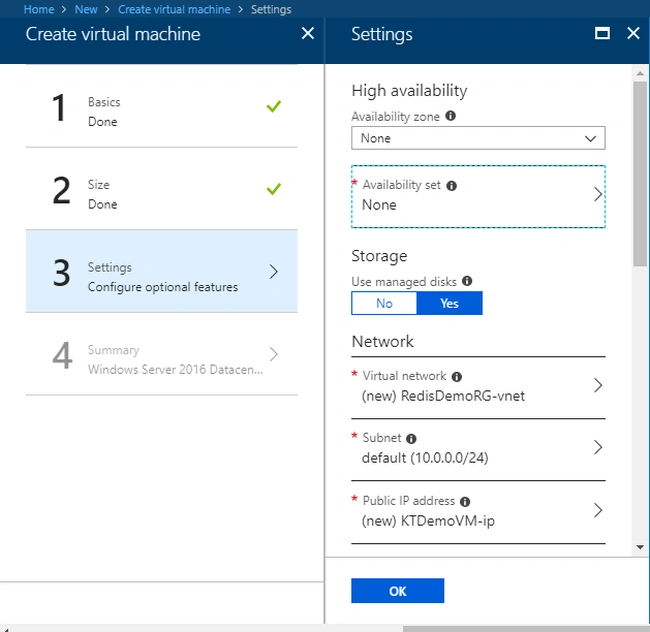Screen dimensions: 650x632
Task: Expand Virtual network RedisDemoRG-vnet settings
Action: point(478,387)
